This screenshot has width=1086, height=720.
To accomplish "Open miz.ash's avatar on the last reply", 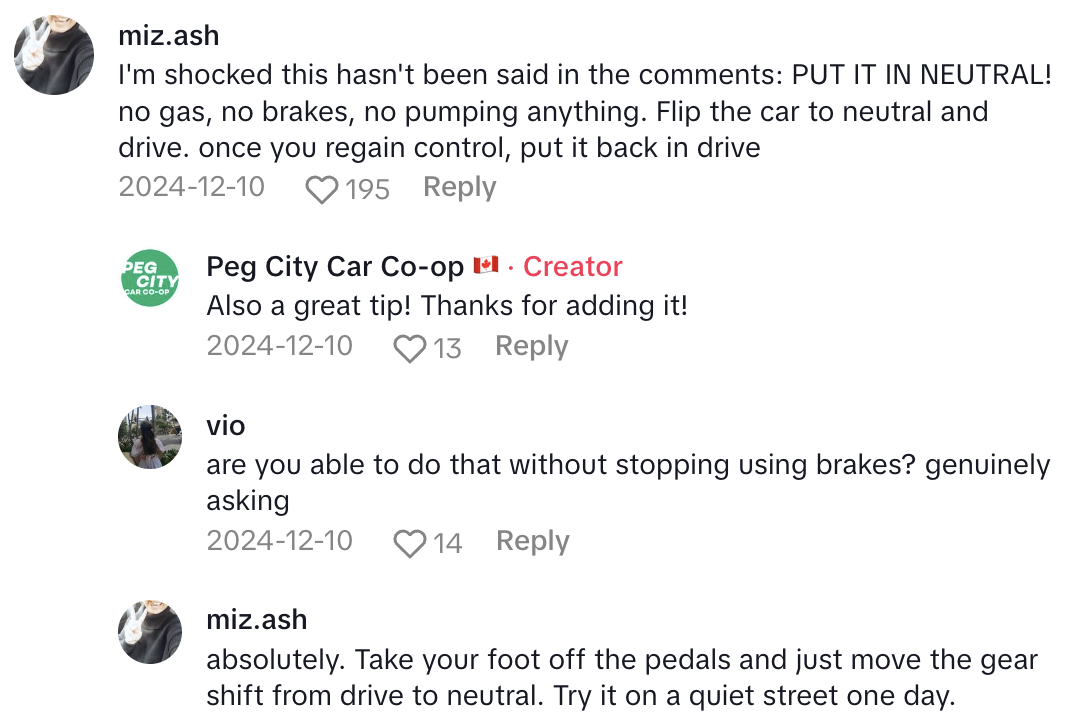I will click(x=150, y=632).
